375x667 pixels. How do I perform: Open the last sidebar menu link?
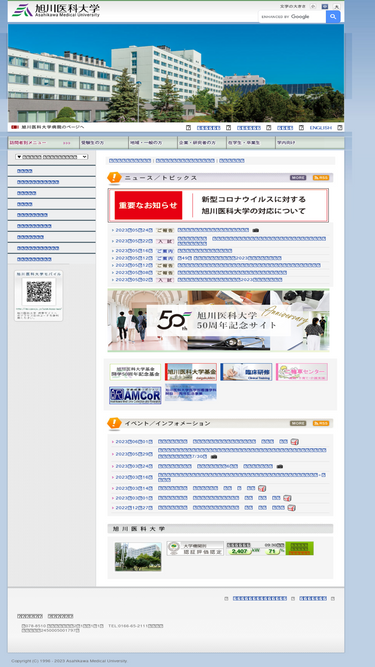tap(34, 259)
